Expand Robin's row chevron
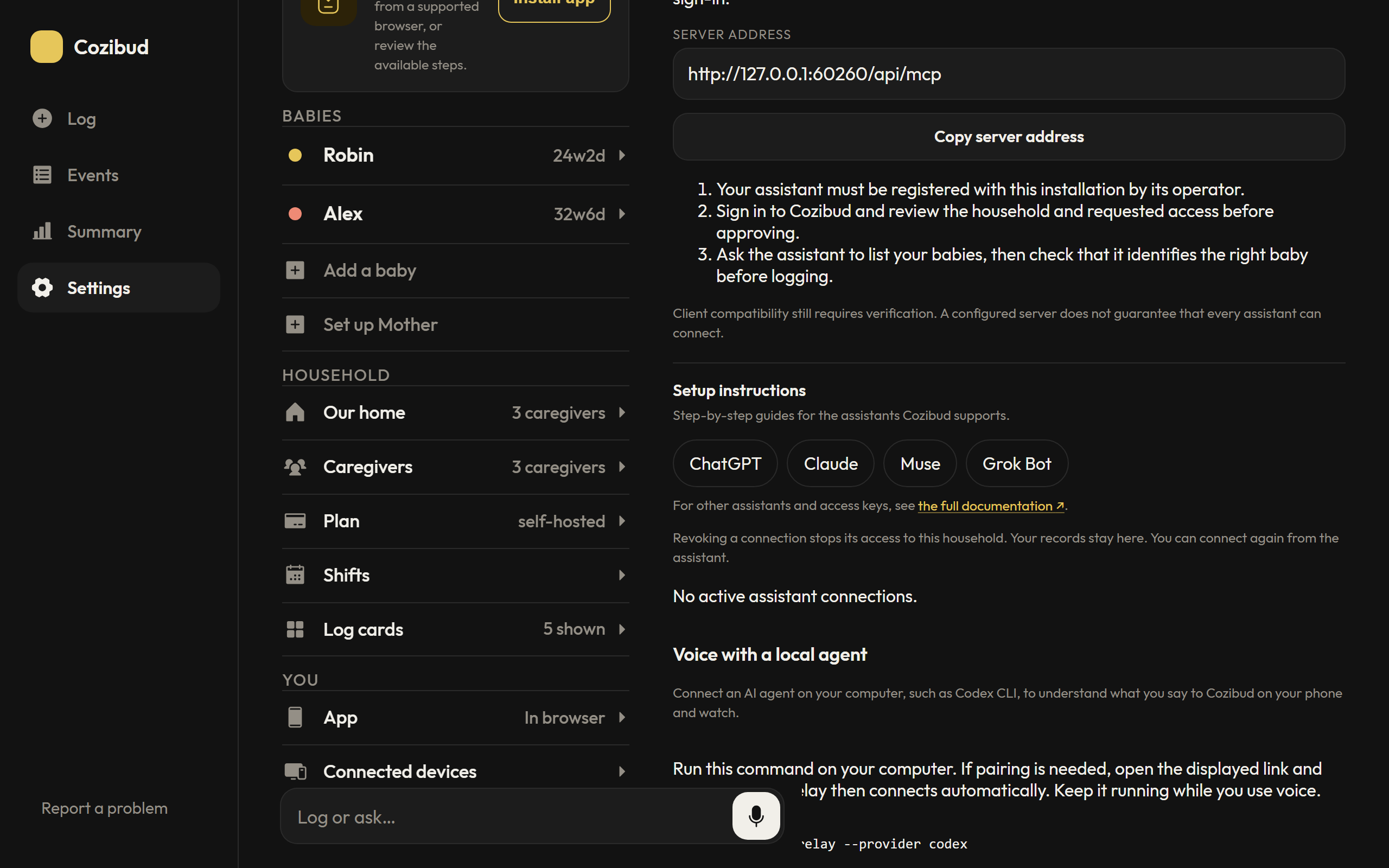1389x868 pixels. (622, 155)
